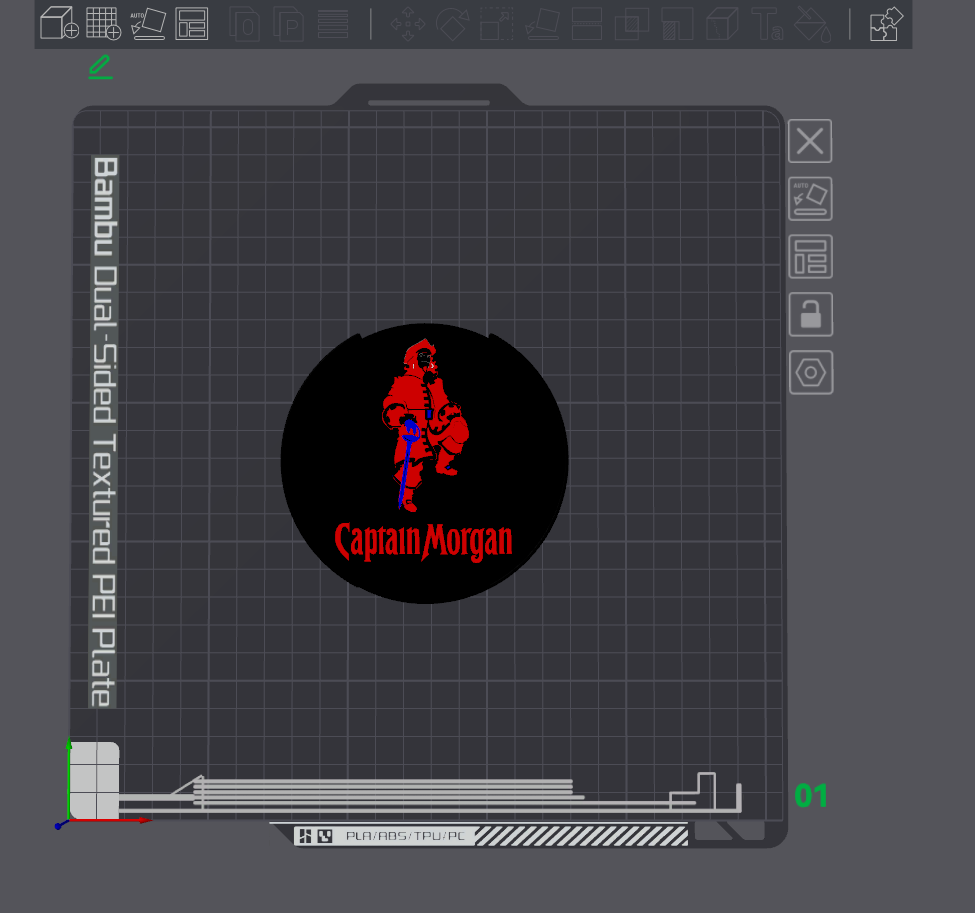Screen dimensions: 975x913
Task: Toggle the plate lock icon
Action: pos(811,314)
